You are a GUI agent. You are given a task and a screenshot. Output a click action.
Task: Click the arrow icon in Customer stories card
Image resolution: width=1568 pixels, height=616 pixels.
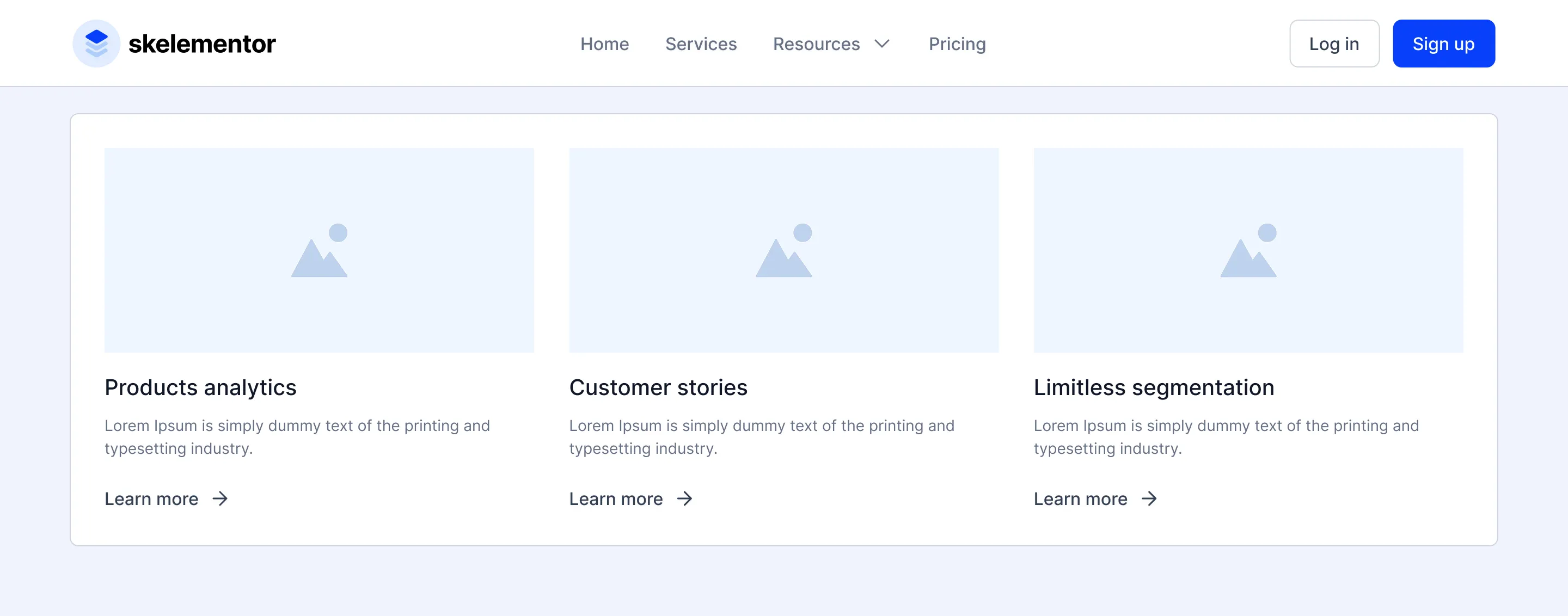tap(684, 498)
